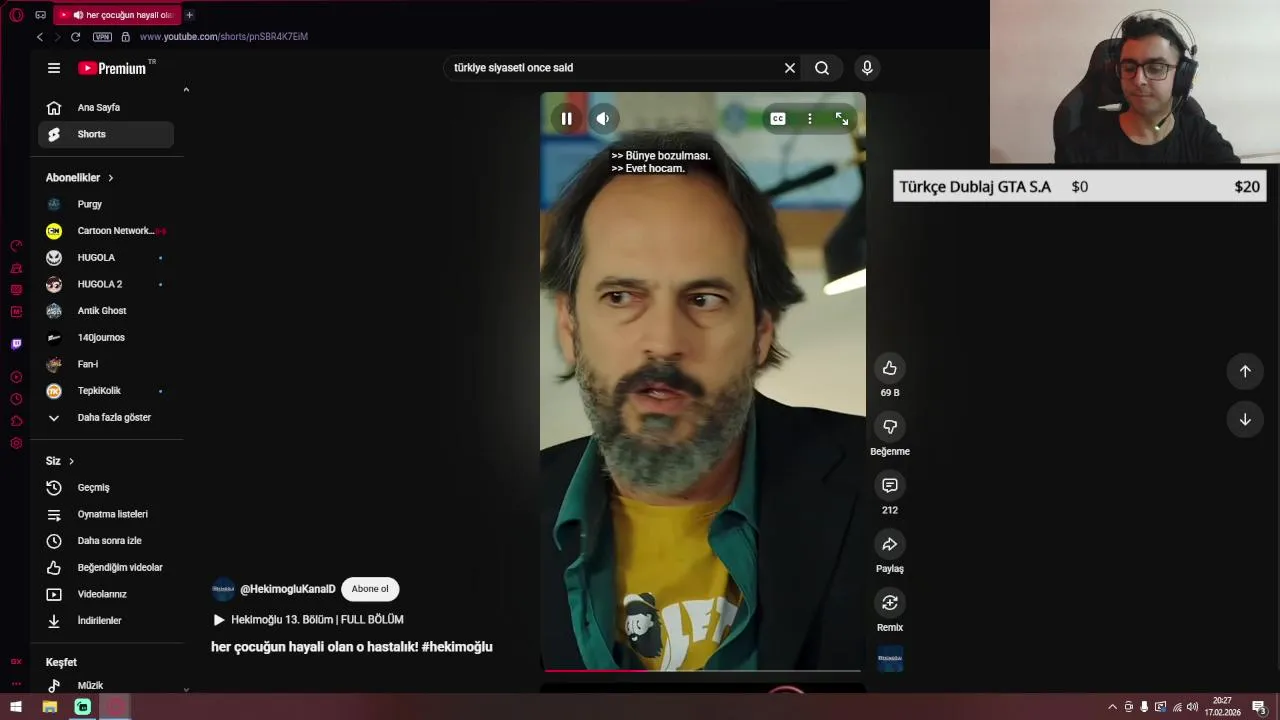Viewport: 1280px width, 720px height.
Task: Open 'Hekimoğlu 13. Bölüm | FULL BÖLÜM' link
Action: [308, 620]
